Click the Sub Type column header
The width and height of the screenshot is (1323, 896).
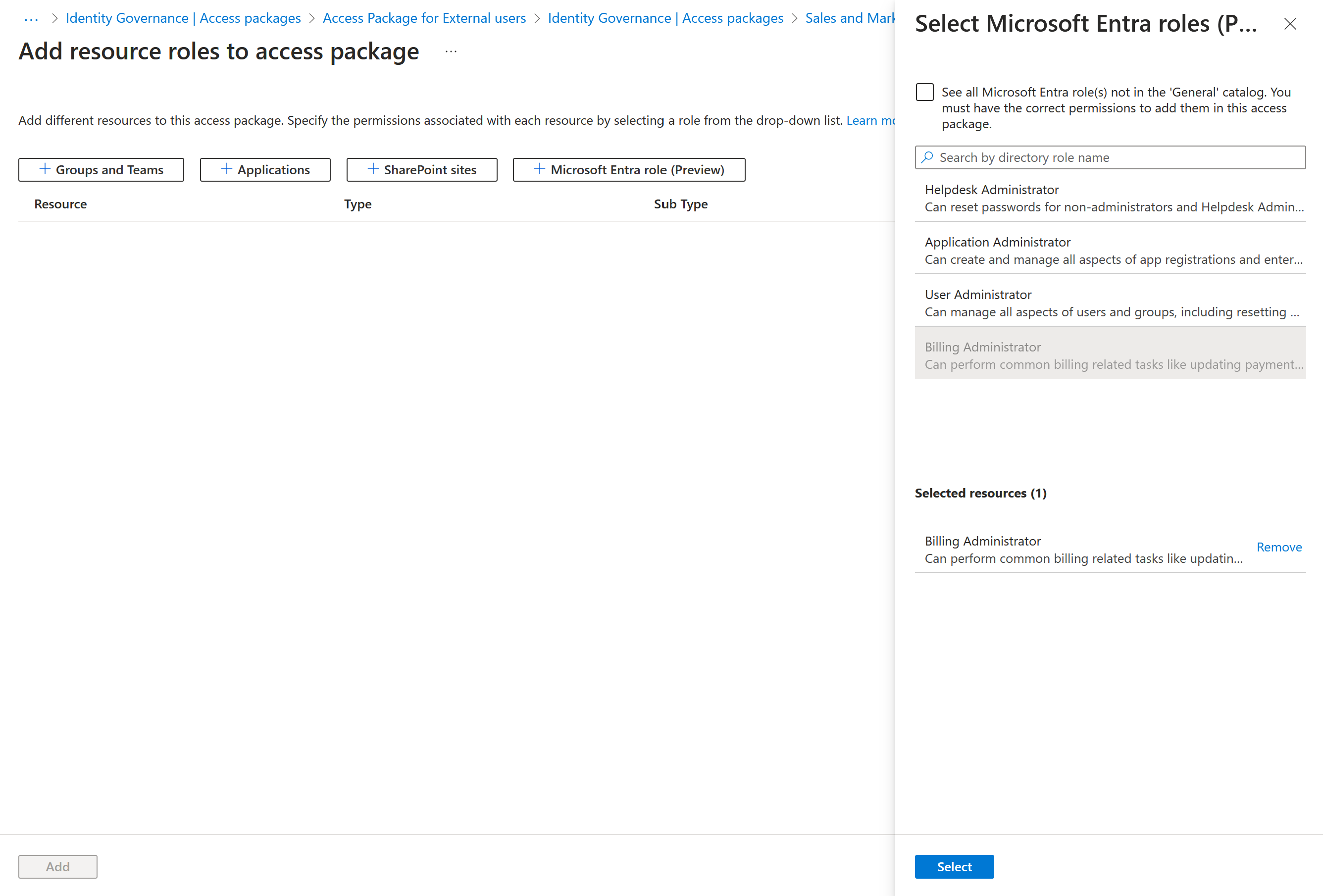[678, 204]
